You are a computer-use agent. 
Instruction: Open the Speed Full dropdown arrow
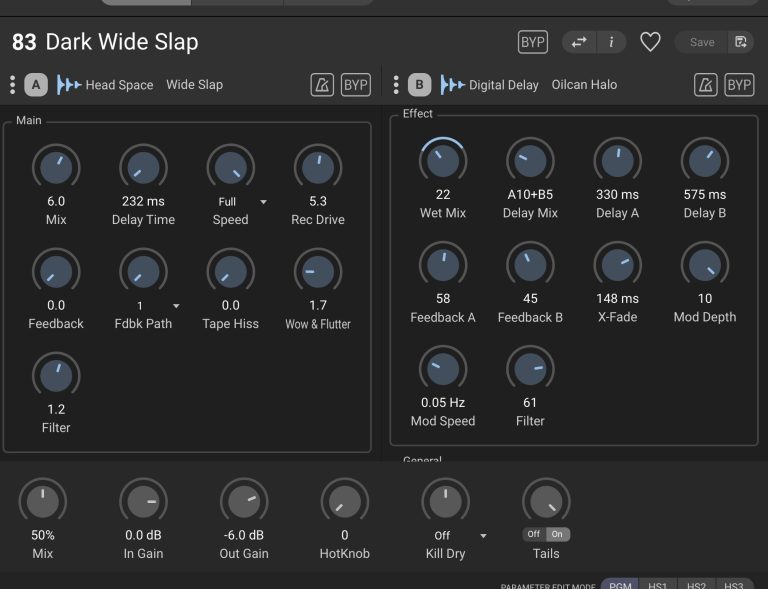click(x=264, y=202)
